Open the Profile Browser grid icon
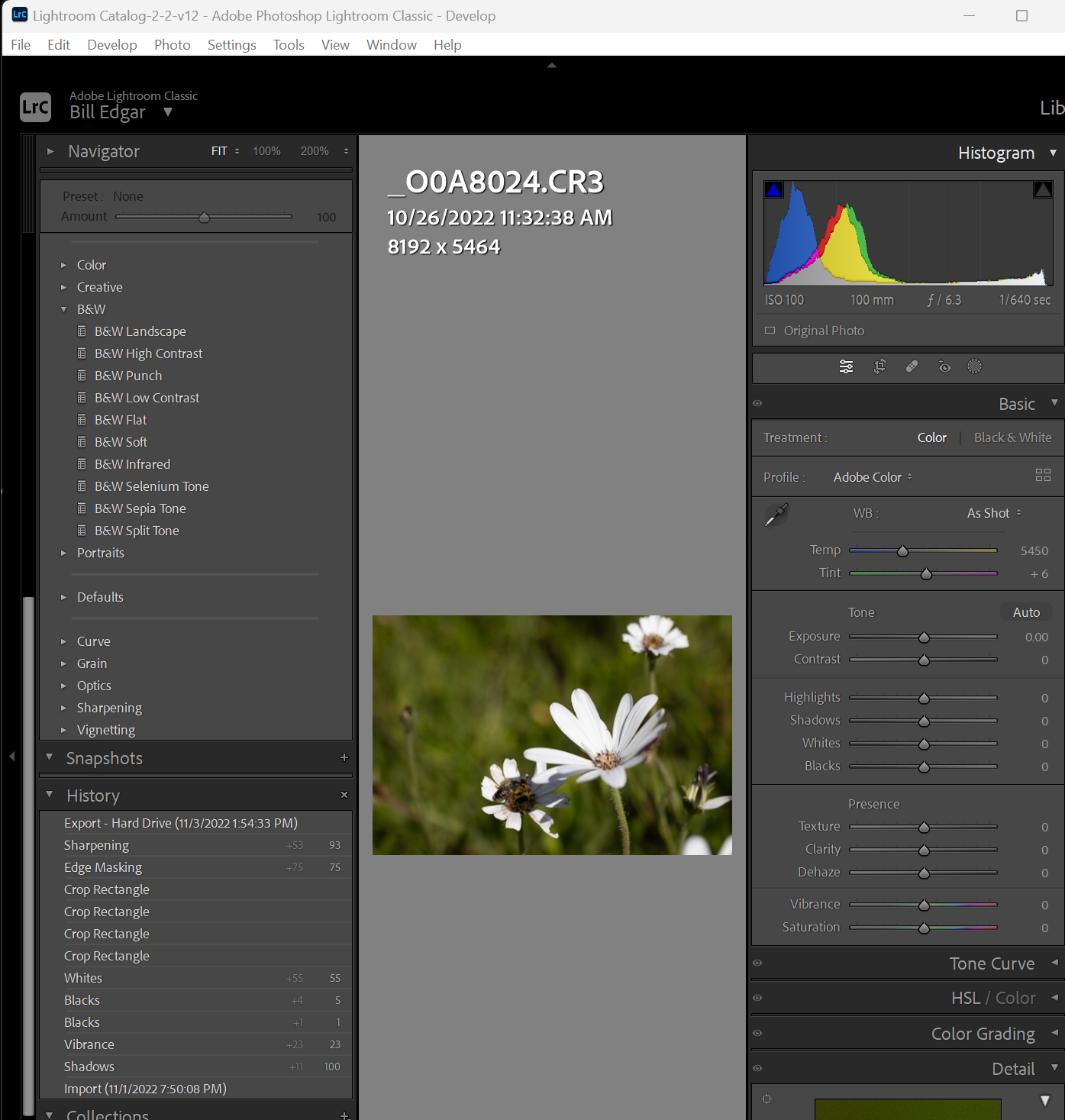The image size is (1065, 1120). pos(1043,475)
